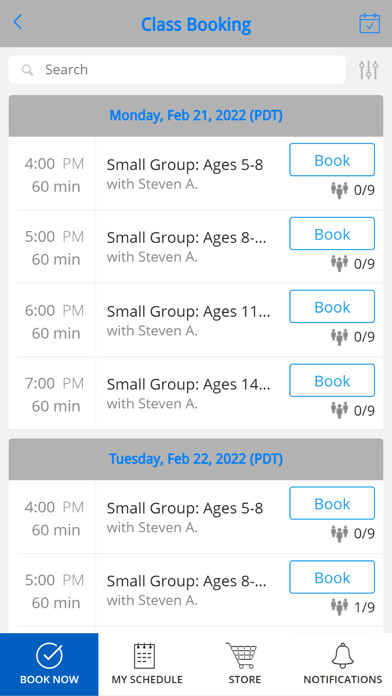Open Monday 6:00 PM Small Group class details
392x696 pixels.
coord(188,320)
